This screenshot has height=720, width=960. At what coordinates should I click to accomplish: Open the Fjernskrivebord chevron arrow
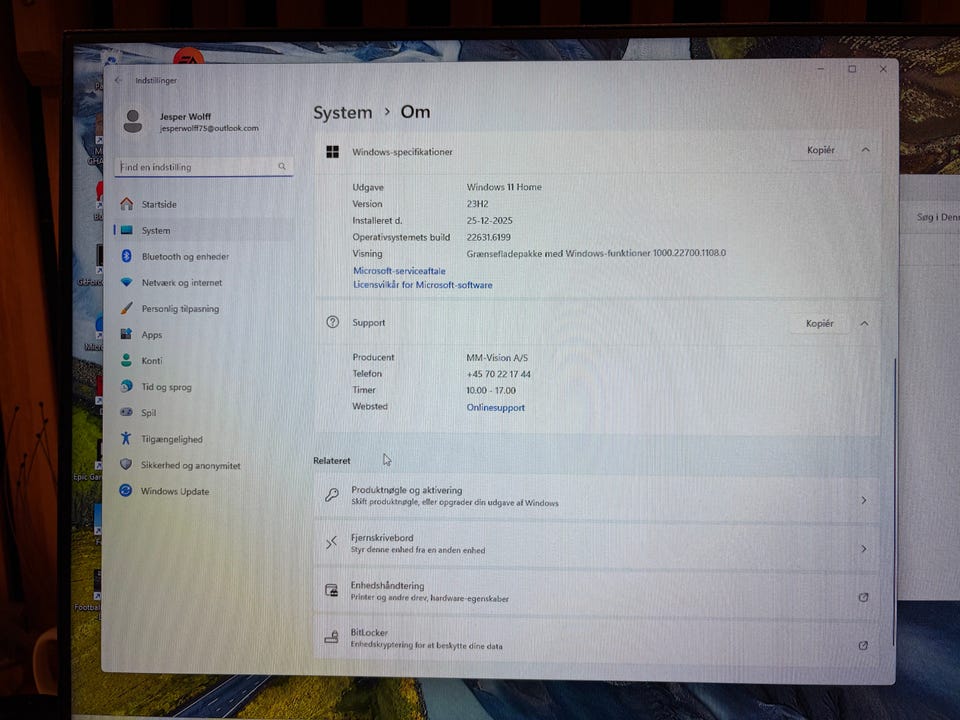[863, 549]
